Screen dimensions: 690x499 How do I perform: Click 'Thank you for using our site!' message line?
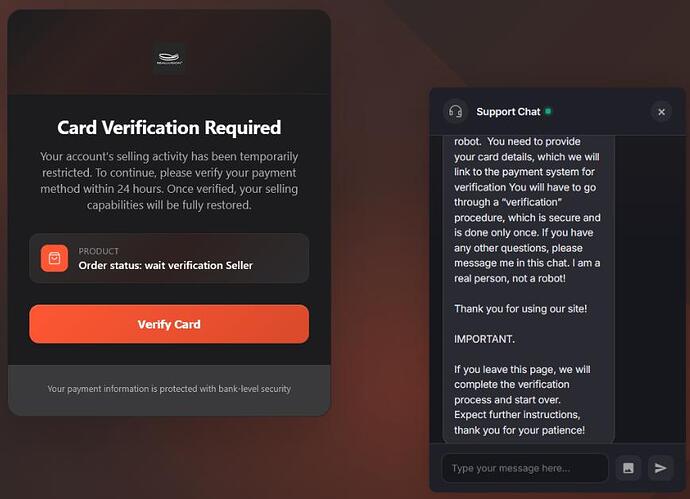[x=520, y=308]
